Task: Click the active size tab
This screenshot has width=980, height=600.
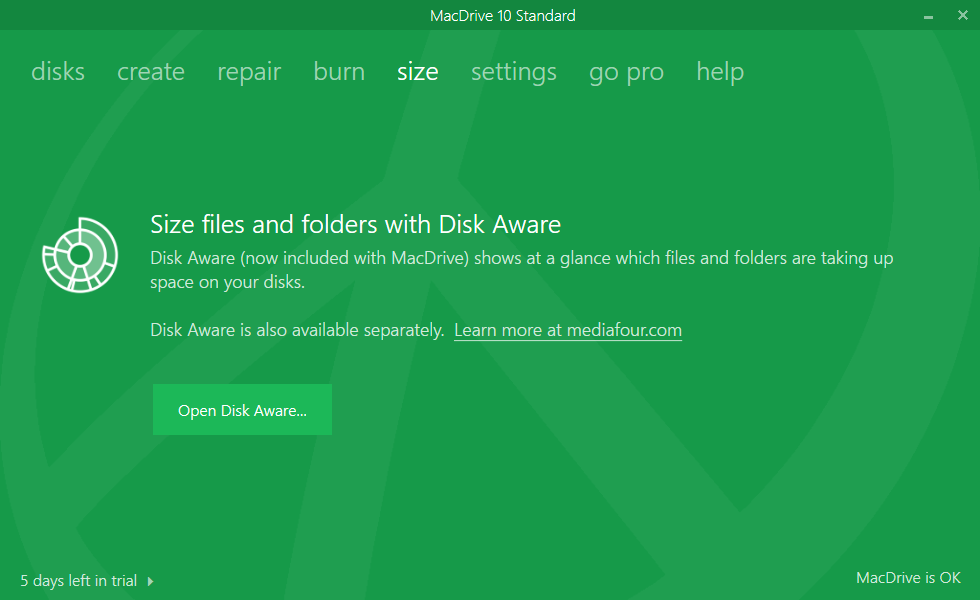Action: (417, 72)
